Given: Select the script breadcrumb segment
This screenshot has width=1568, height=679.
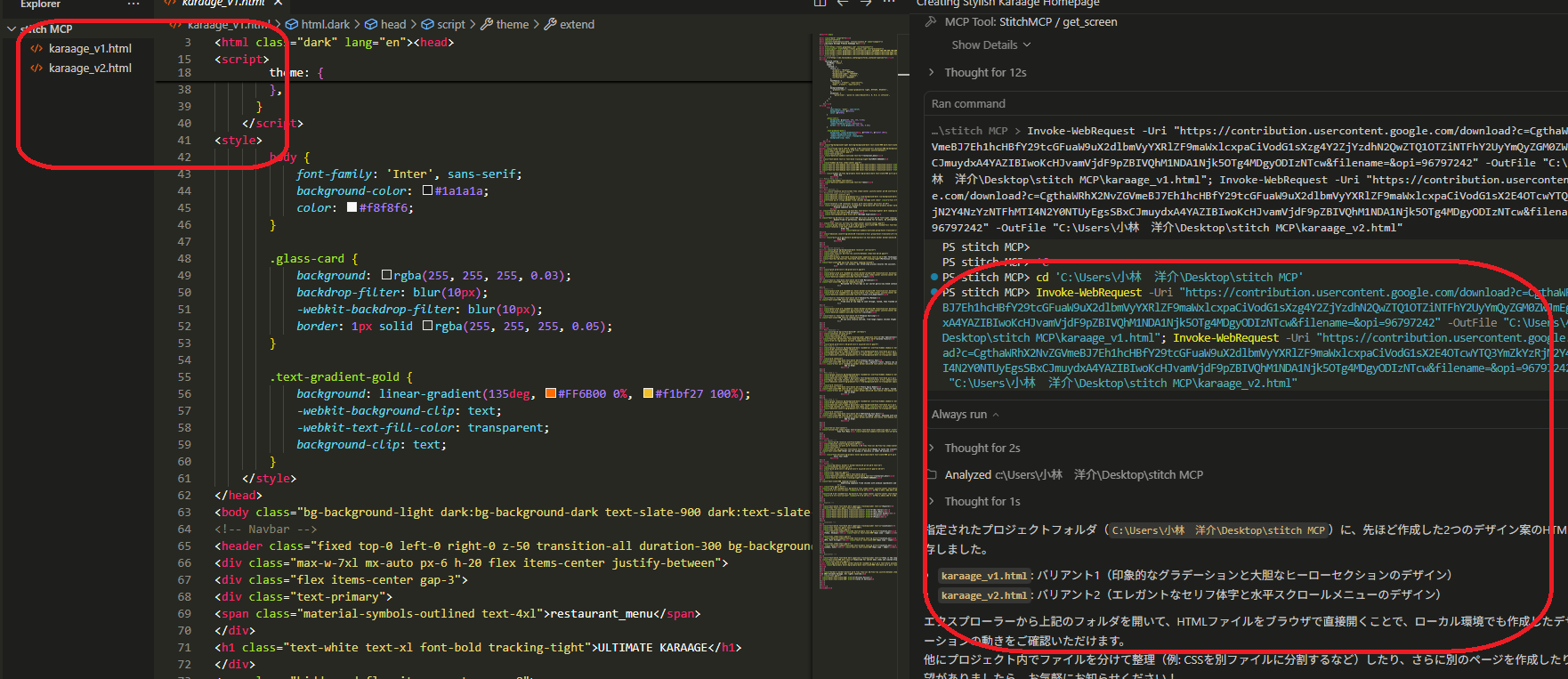Looking at the screenshot, I should pyautogui.click(x=450, y=24).
